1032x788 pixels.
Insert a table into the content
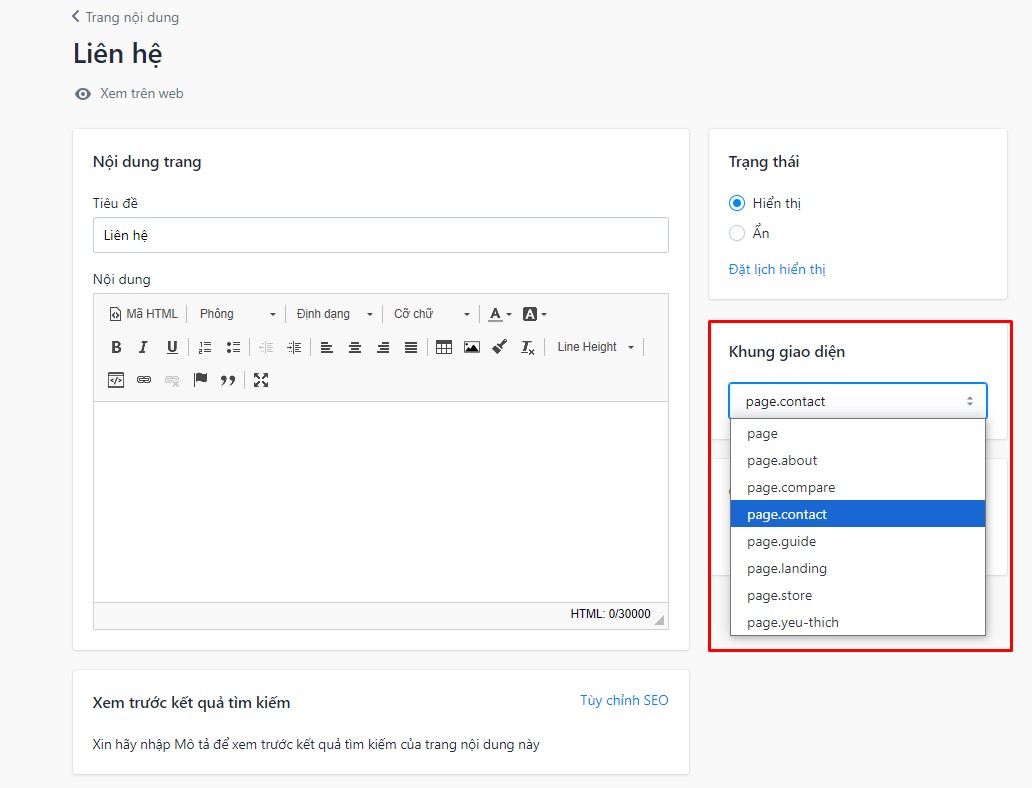click(444, 347)
